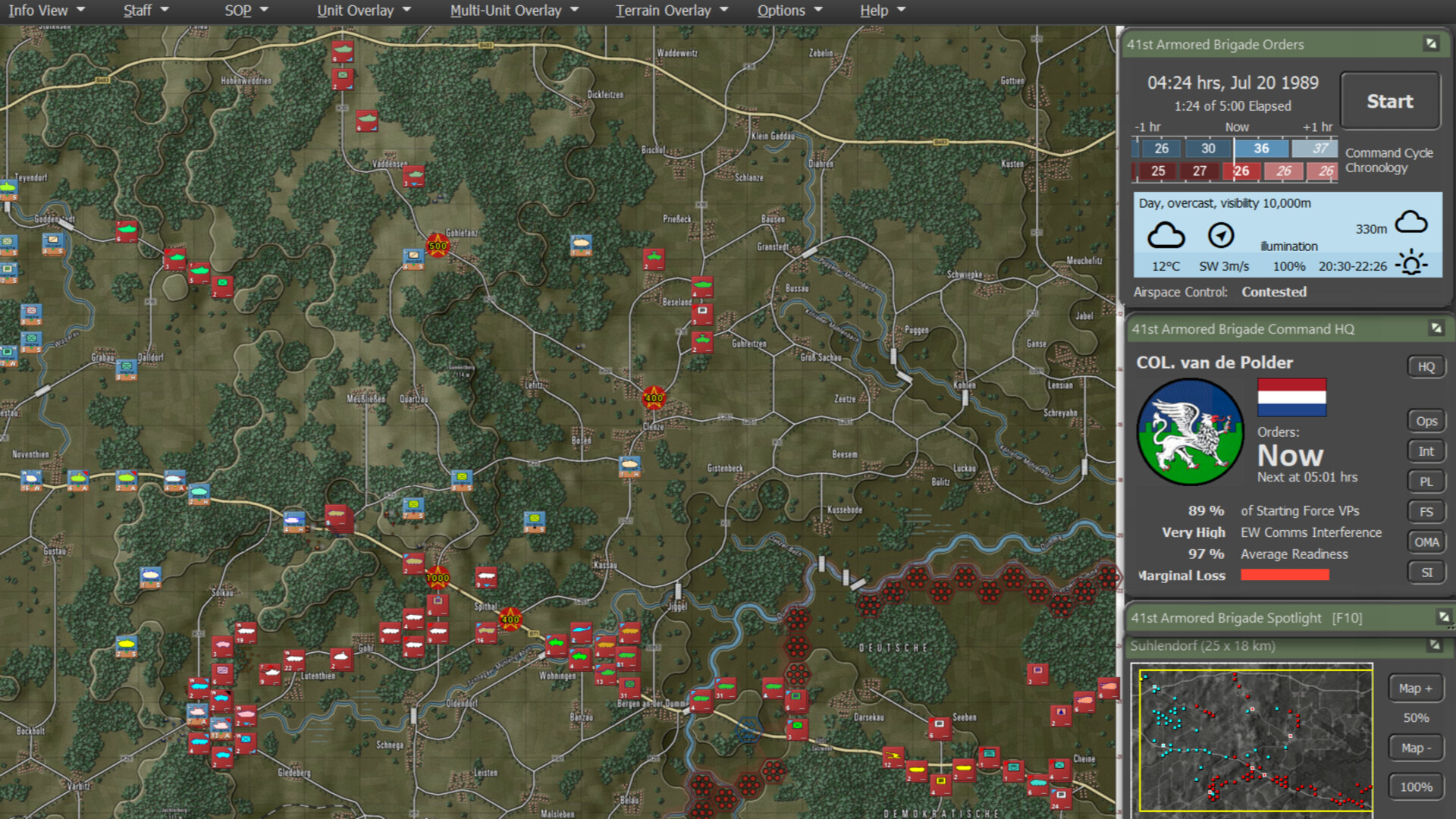The height and width of the screenshot is (819, 1456).
Task: Click blue cycle value 30
Action: click(1208, 149)
